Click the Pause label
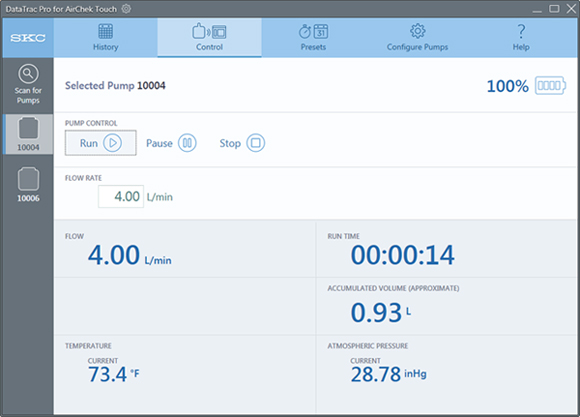The image size is (580, 417). (x=159, y=143)
